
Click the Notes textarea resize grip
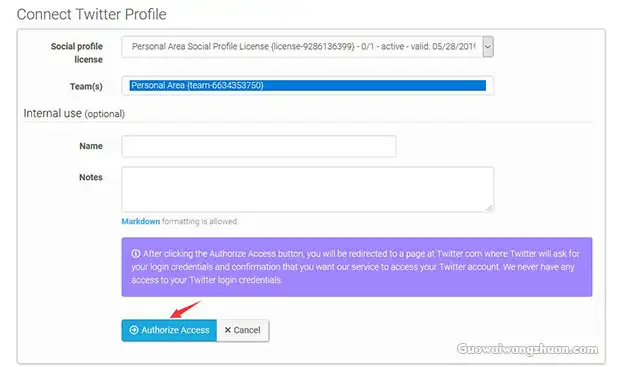(489, 208)
